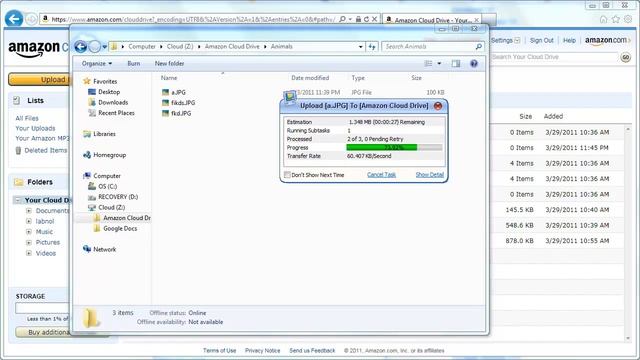Switch to Amazon Cloud Drive browser tab

click(432, 20)
